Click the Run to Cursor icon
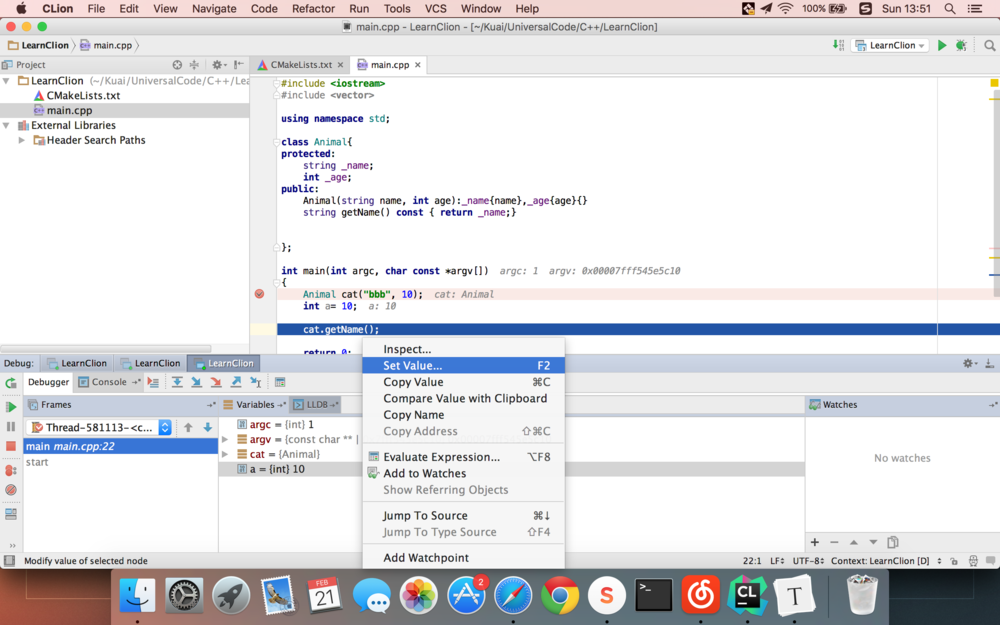 (256, 382)
